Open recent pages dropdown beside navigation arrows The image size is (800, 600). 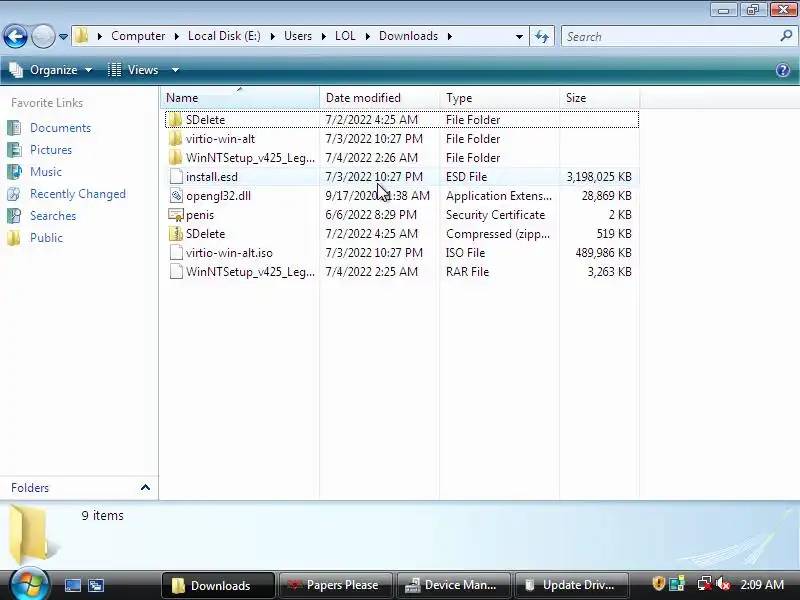point(63,37)
